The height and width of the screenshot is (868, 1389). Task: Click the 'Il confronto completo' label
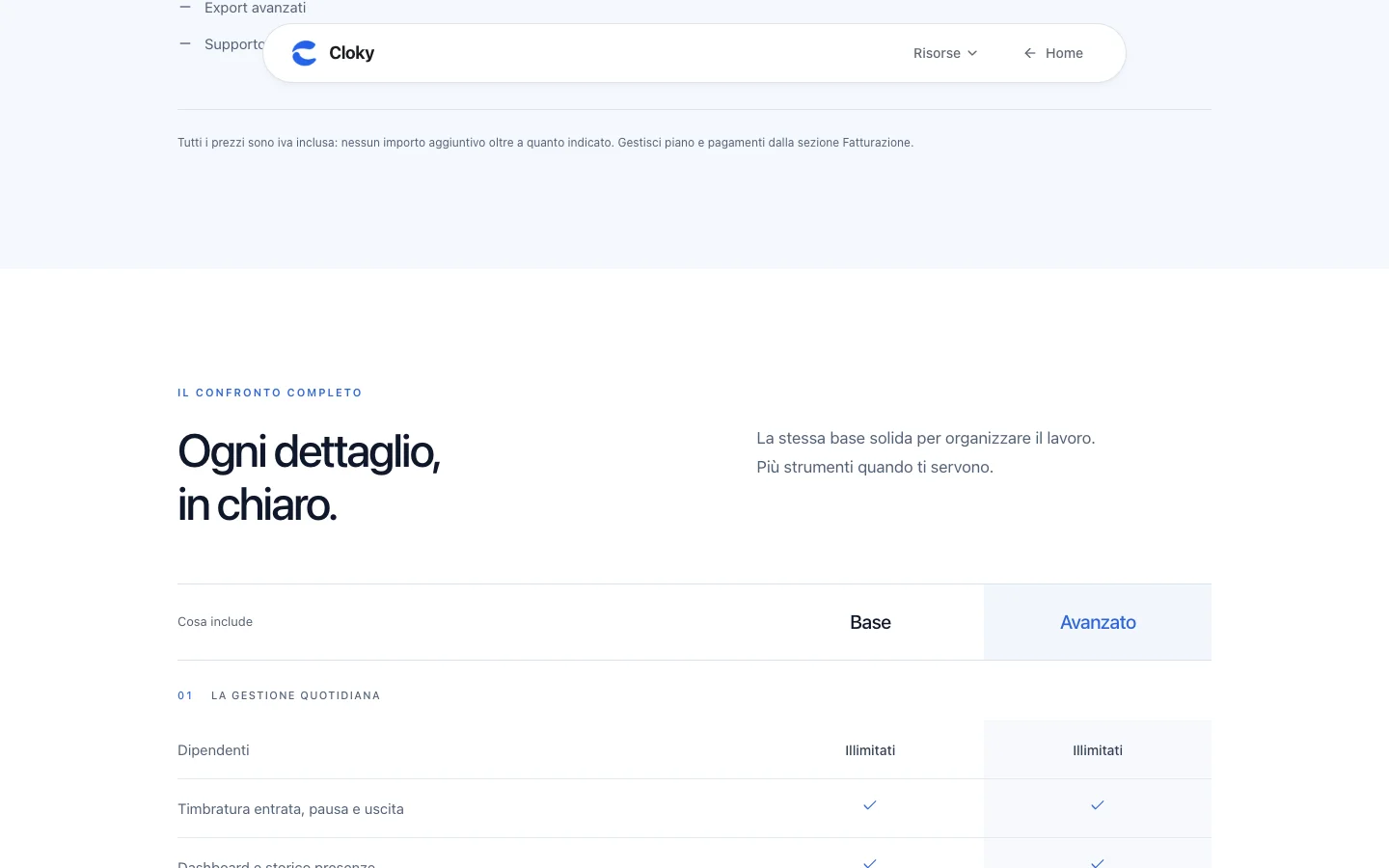(270, 393)
